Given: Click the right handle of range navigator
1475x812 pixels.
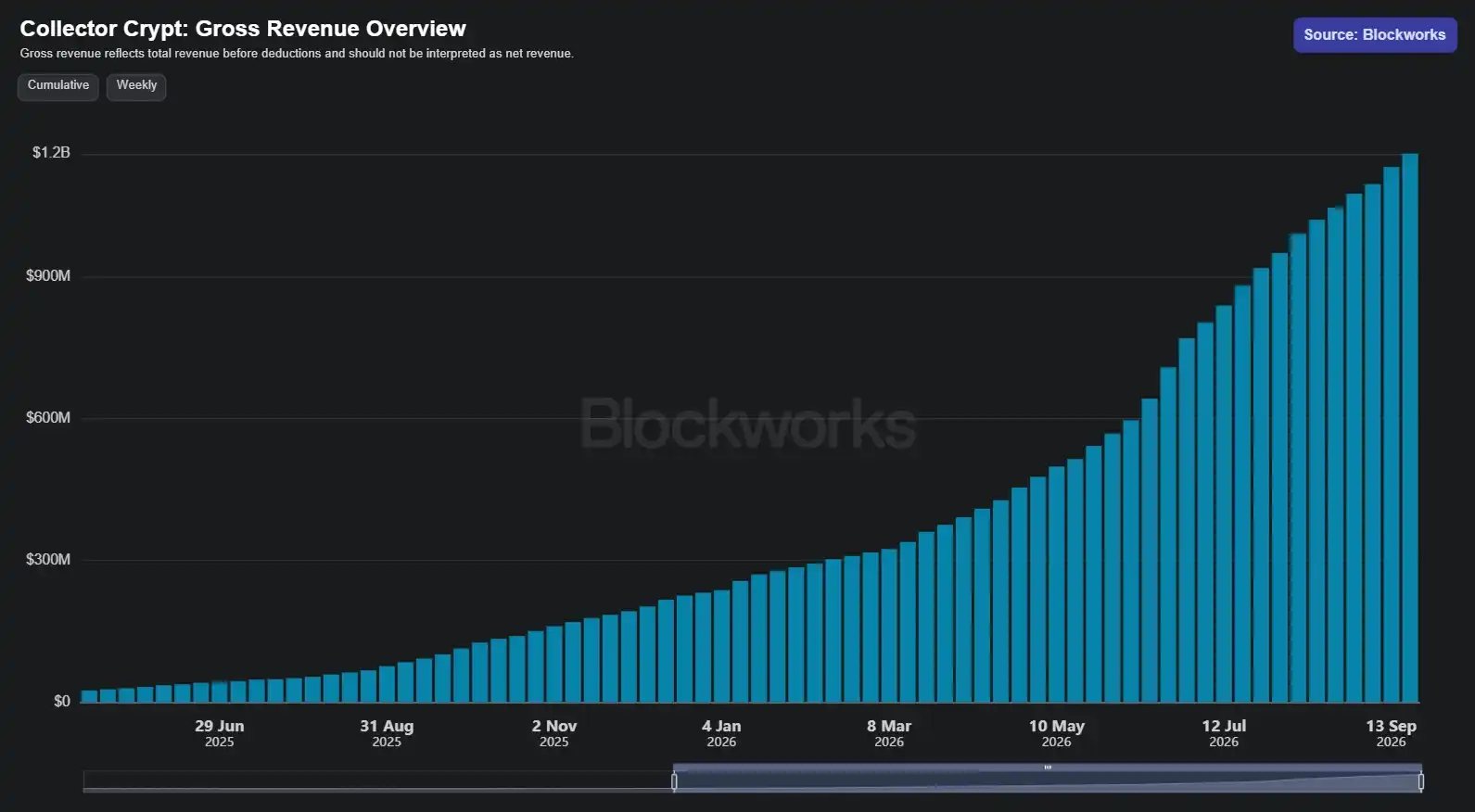Looking at the screenshot, I should 1420,782.
